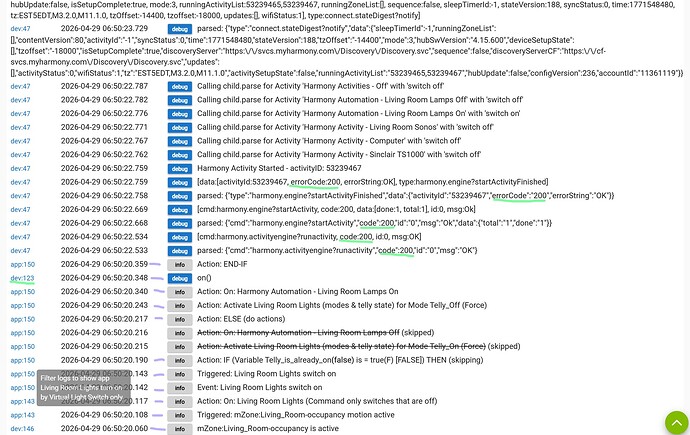Select 'Calling child.parse ... Living Room Sonos' message
This screenshot has height=435, width=690.
coord(345,127)
